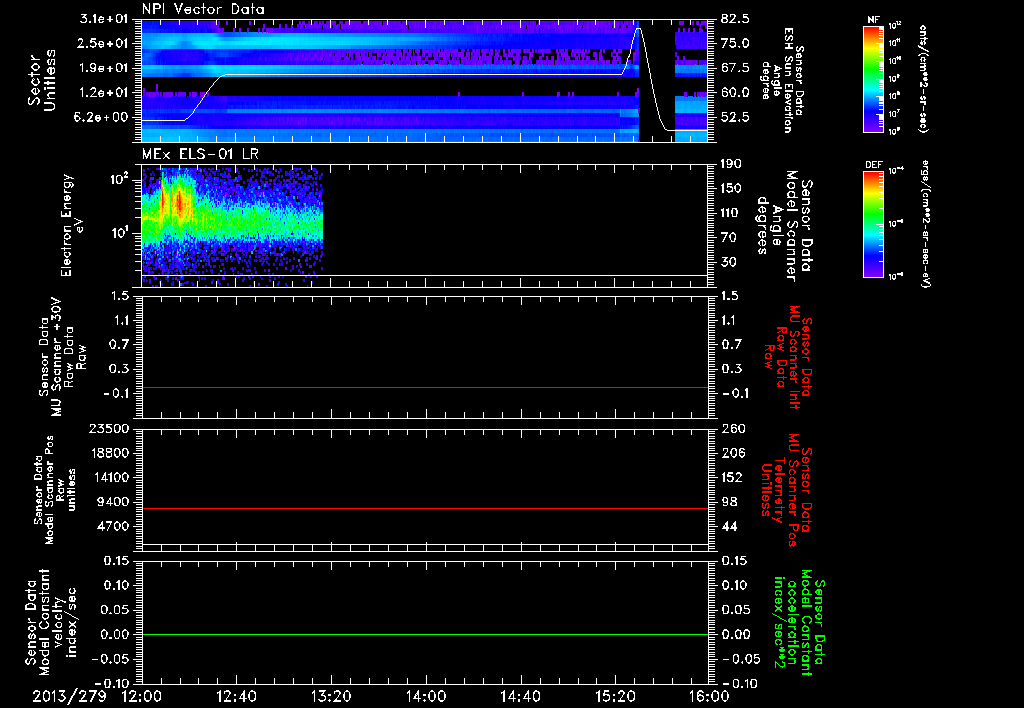The height and width of the screenshot is (708, 1024).
Task: Click the NPI sector spectrogram plot
Action: coord(424,80)
